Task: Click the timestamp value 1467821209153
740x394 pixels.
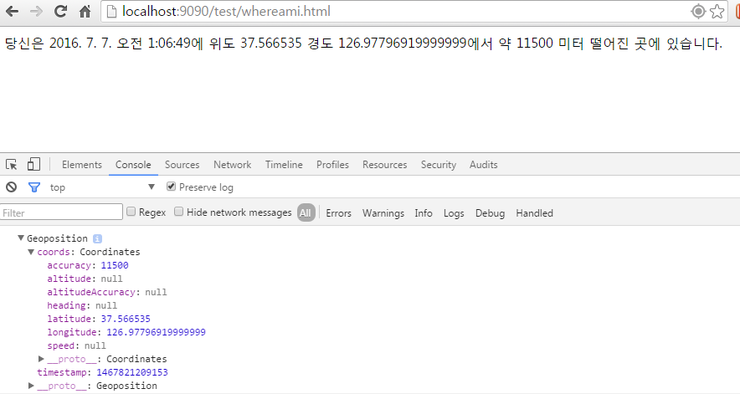Action: pyautogui.click(x=132, y=372)
